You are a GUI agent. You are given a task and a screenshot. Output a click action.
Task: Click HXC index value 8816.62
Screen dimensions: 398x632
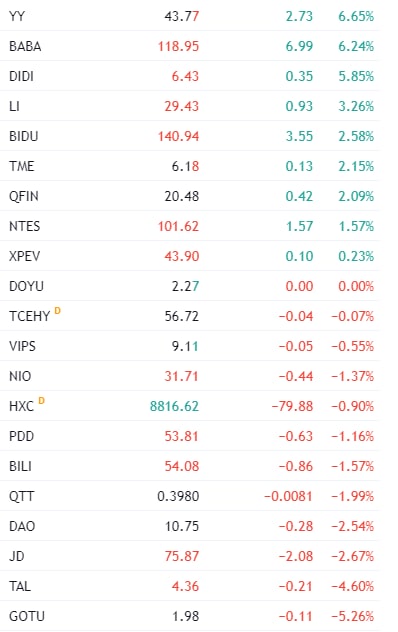(x=174, y=406)
